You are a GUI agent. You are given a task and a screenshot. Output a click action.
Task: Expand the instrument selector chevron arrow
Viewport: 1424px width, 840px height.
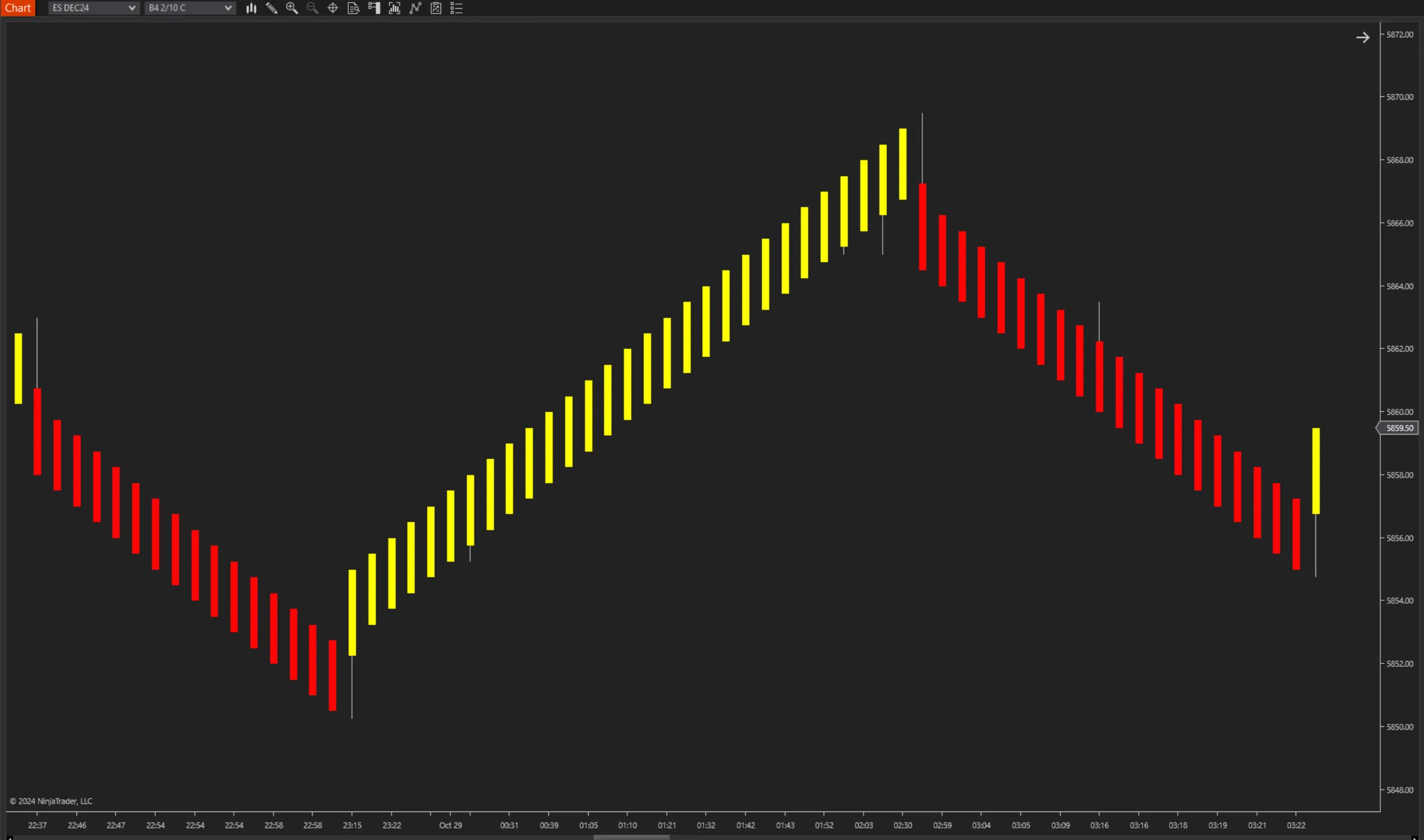pyautogui.click(x=131, y=8)
